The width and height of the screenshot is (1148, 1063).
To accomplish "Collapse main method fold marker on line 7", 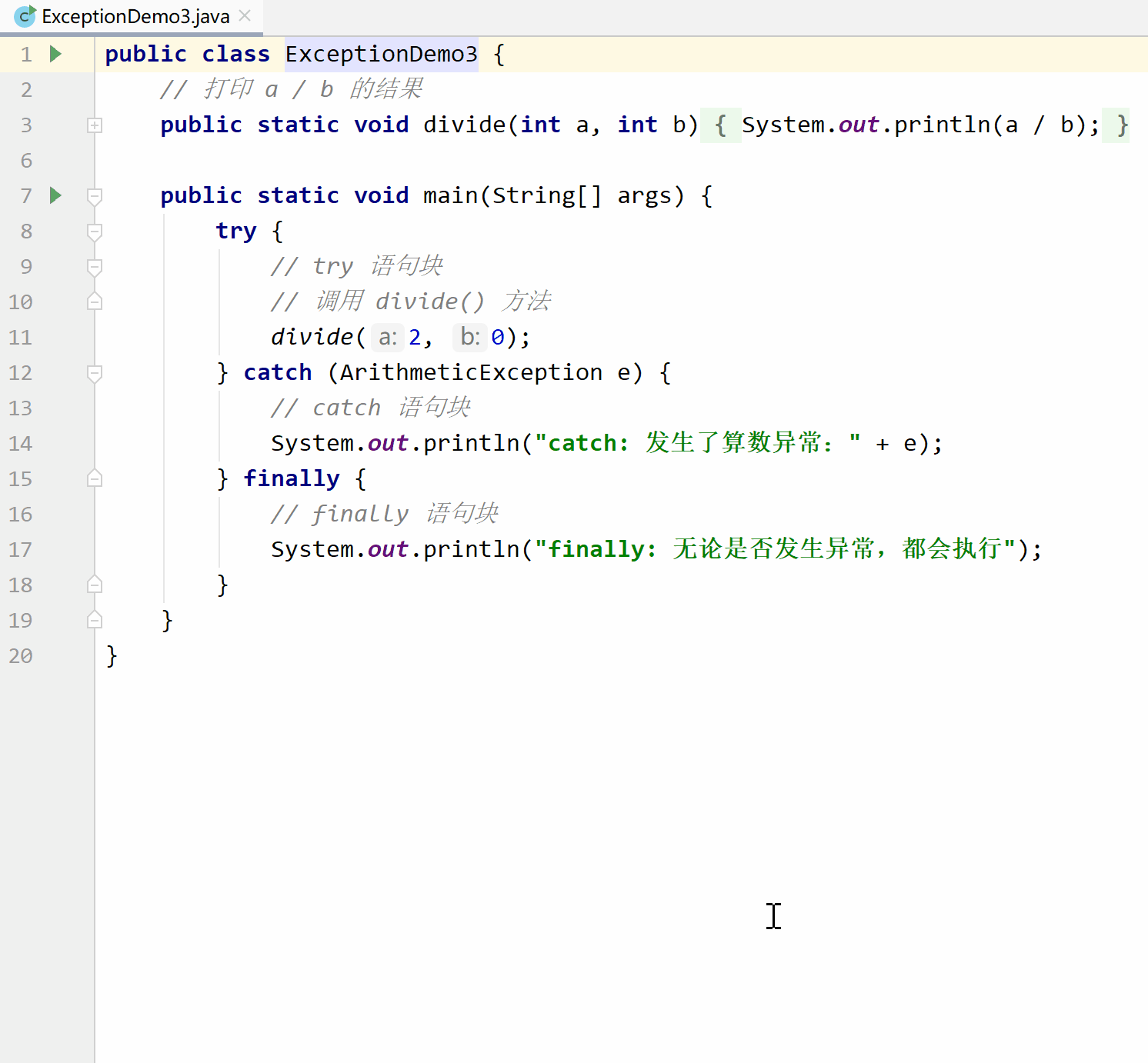I will pos(95,196).
